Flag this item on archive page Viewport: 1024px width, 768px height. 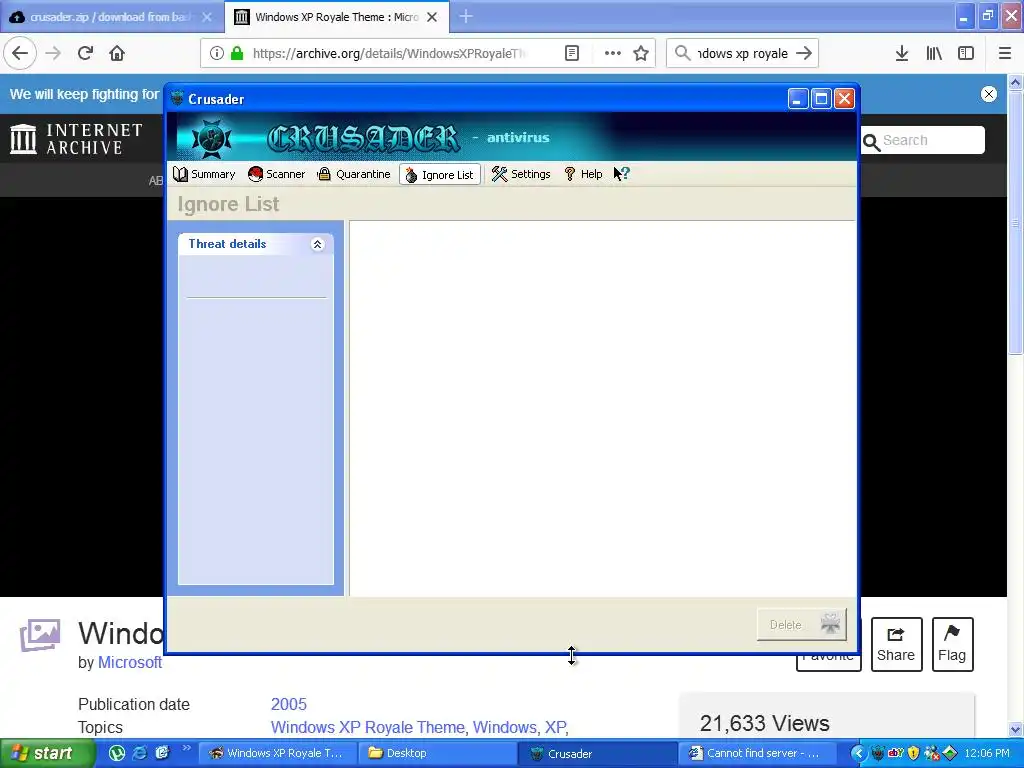[x=952, y=644]
